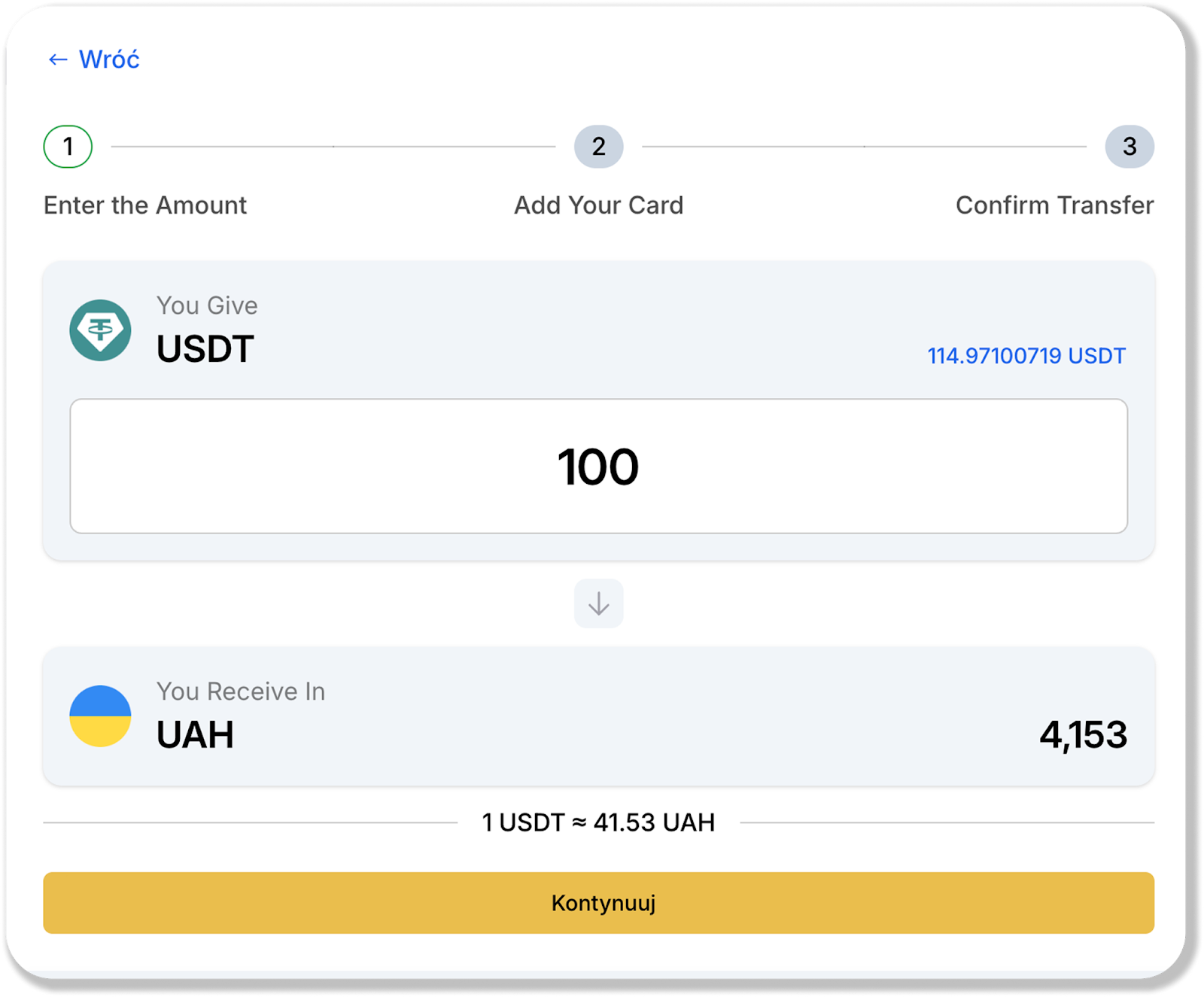1204x997 pixels.
Task: Use the 114.97100719 USDT balance link
Action: click(x=1026, y=356)
